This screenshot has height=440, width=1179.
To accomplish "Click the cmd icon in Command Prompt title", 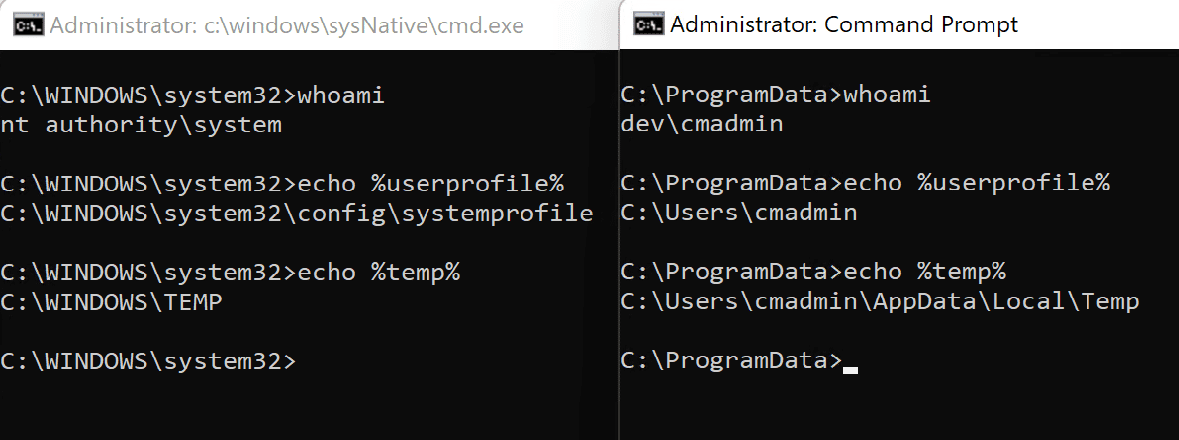I will tap(649, 25).
